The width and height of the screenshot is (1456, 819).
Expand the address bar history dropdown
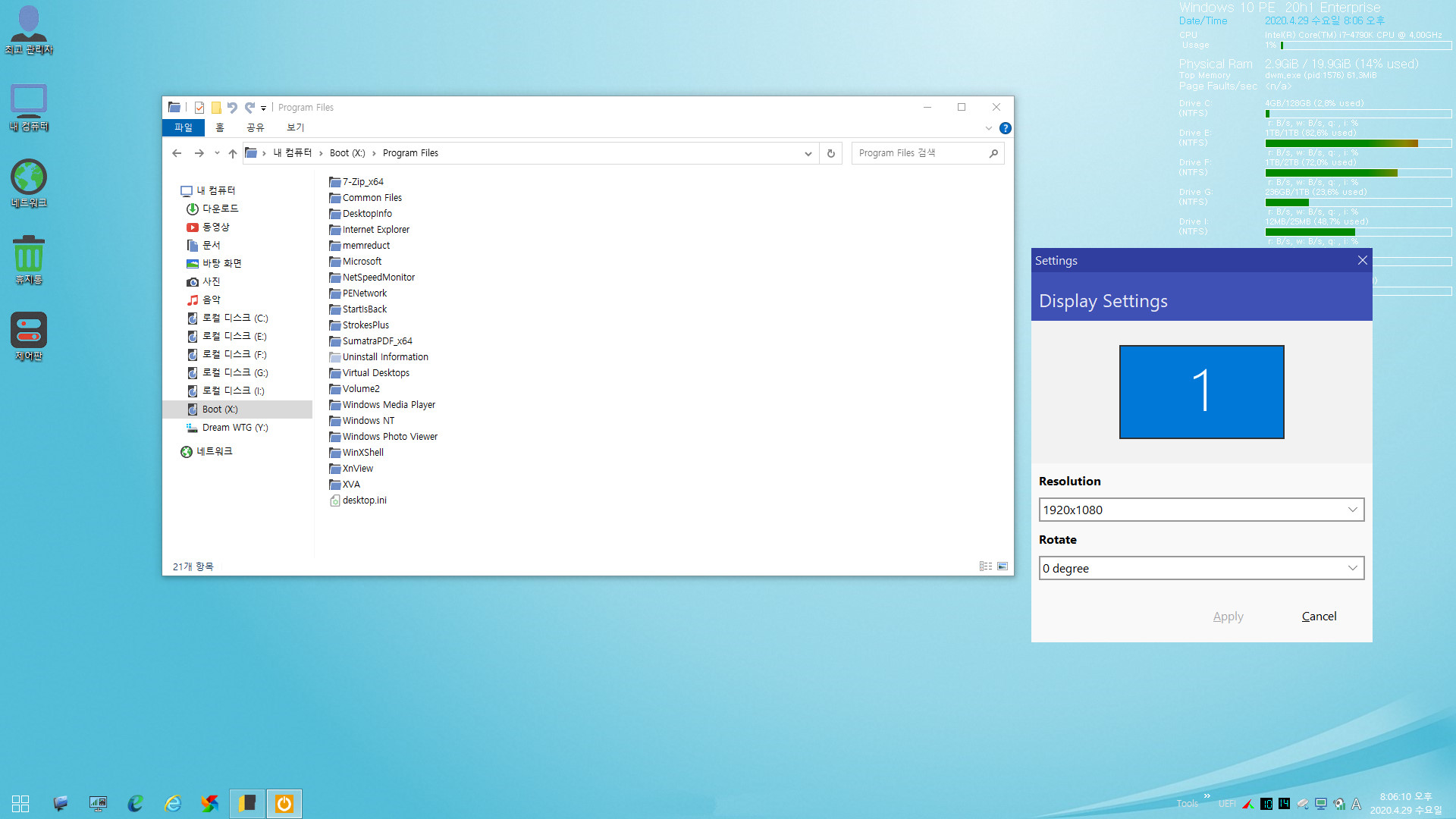pyautogui.click(x=808, y=153)
